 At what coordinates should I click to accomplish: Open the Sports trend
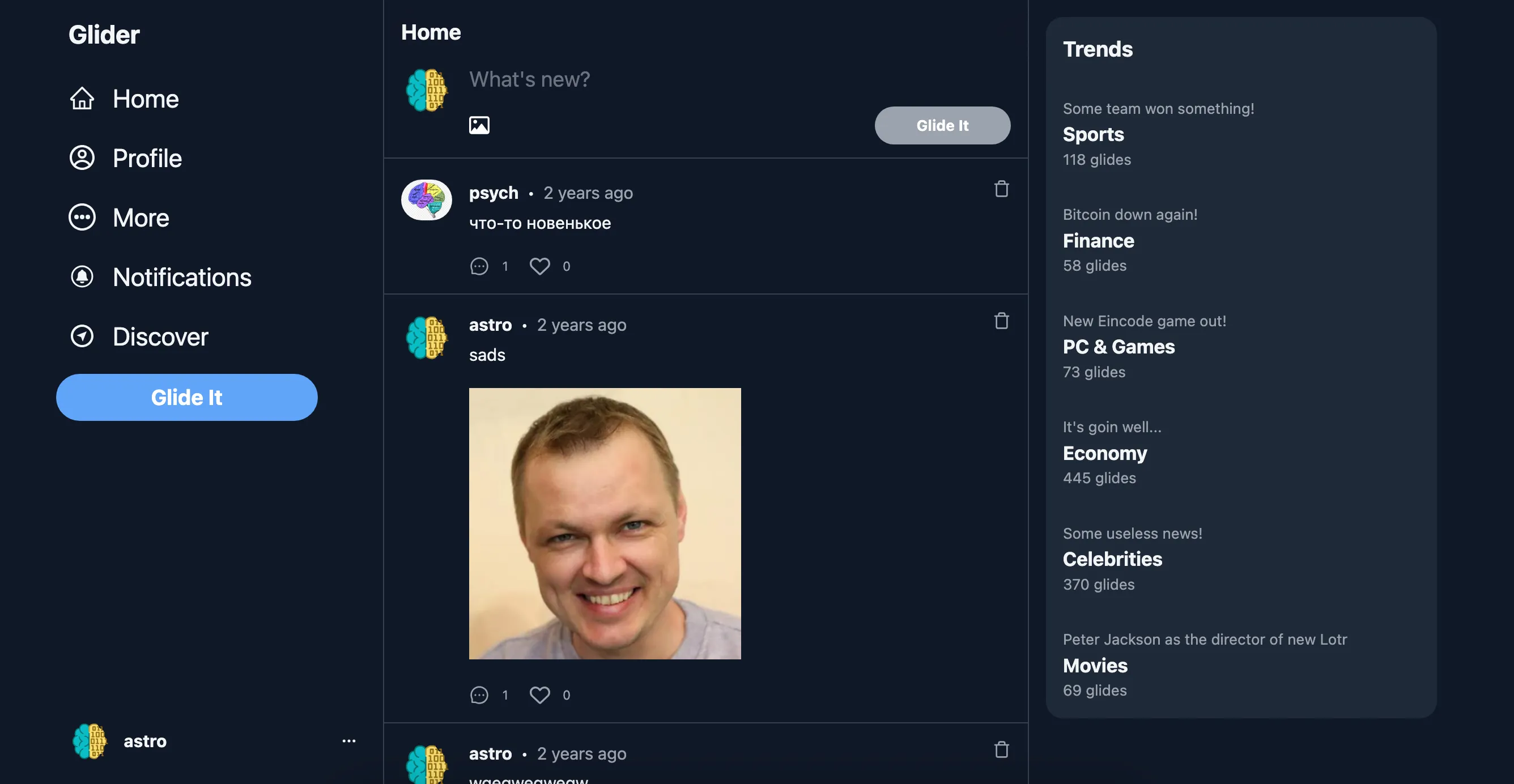point(1092,135)
